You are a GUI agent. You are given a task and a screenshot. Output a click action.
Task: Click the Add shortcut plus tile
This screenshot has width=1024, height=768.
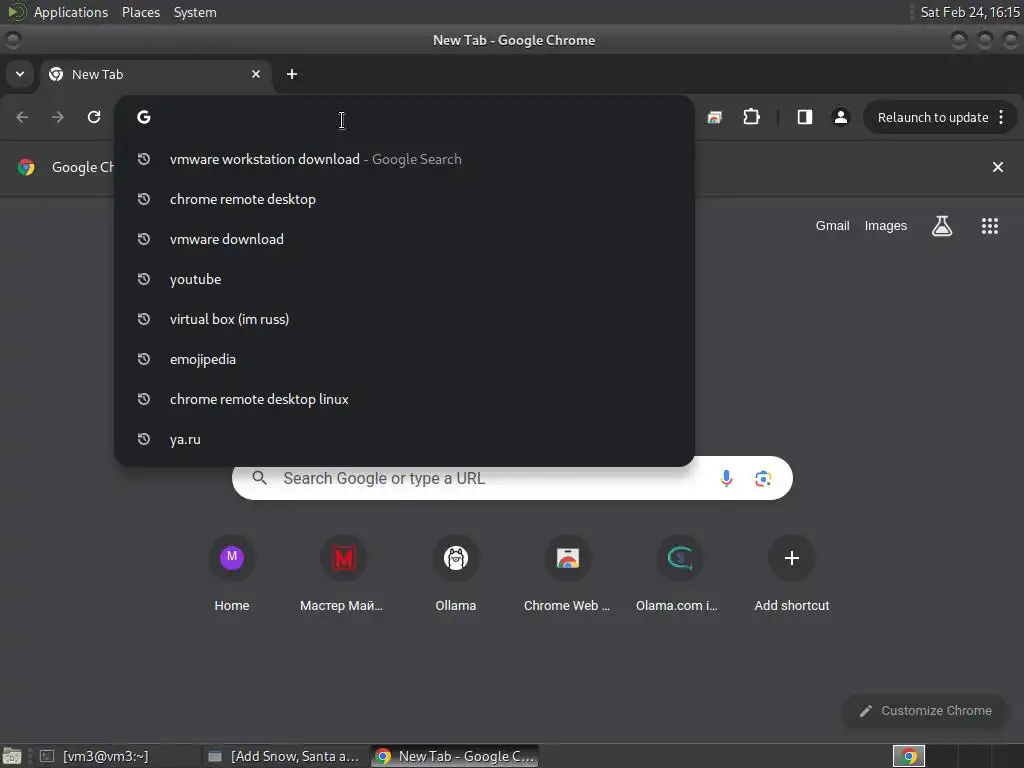click(792, 574)
